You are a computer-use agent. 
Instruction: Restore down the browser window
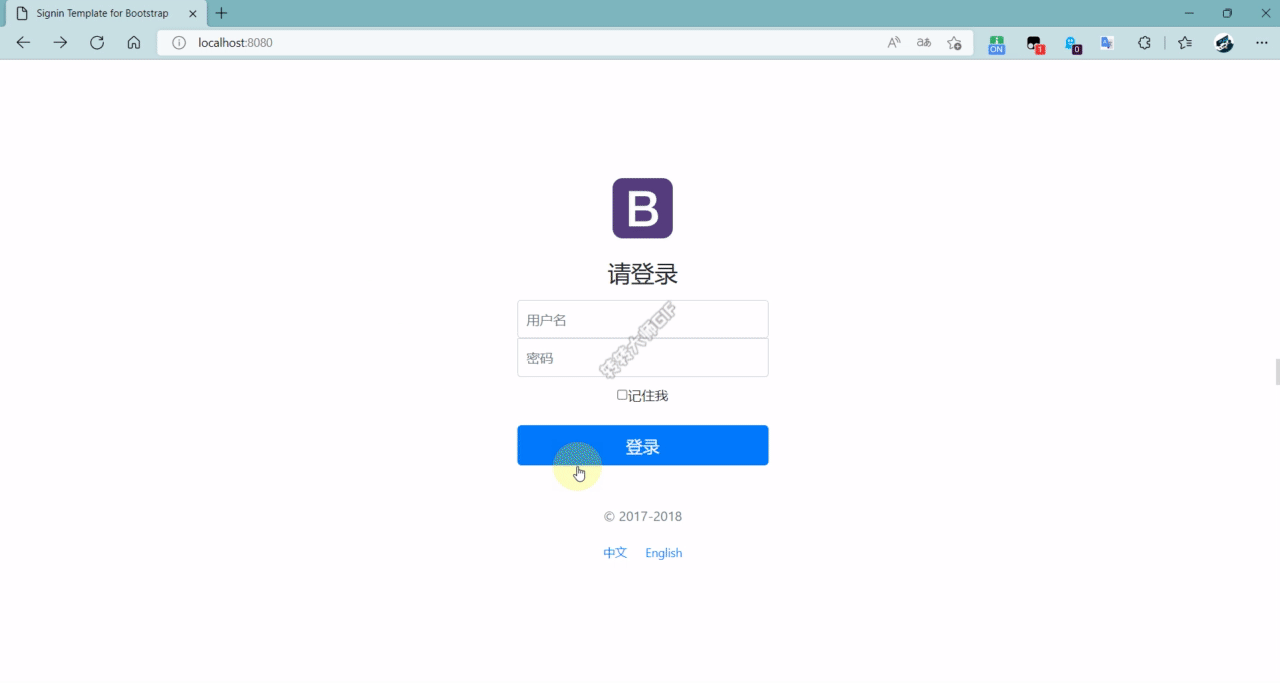coord(1227,13)
